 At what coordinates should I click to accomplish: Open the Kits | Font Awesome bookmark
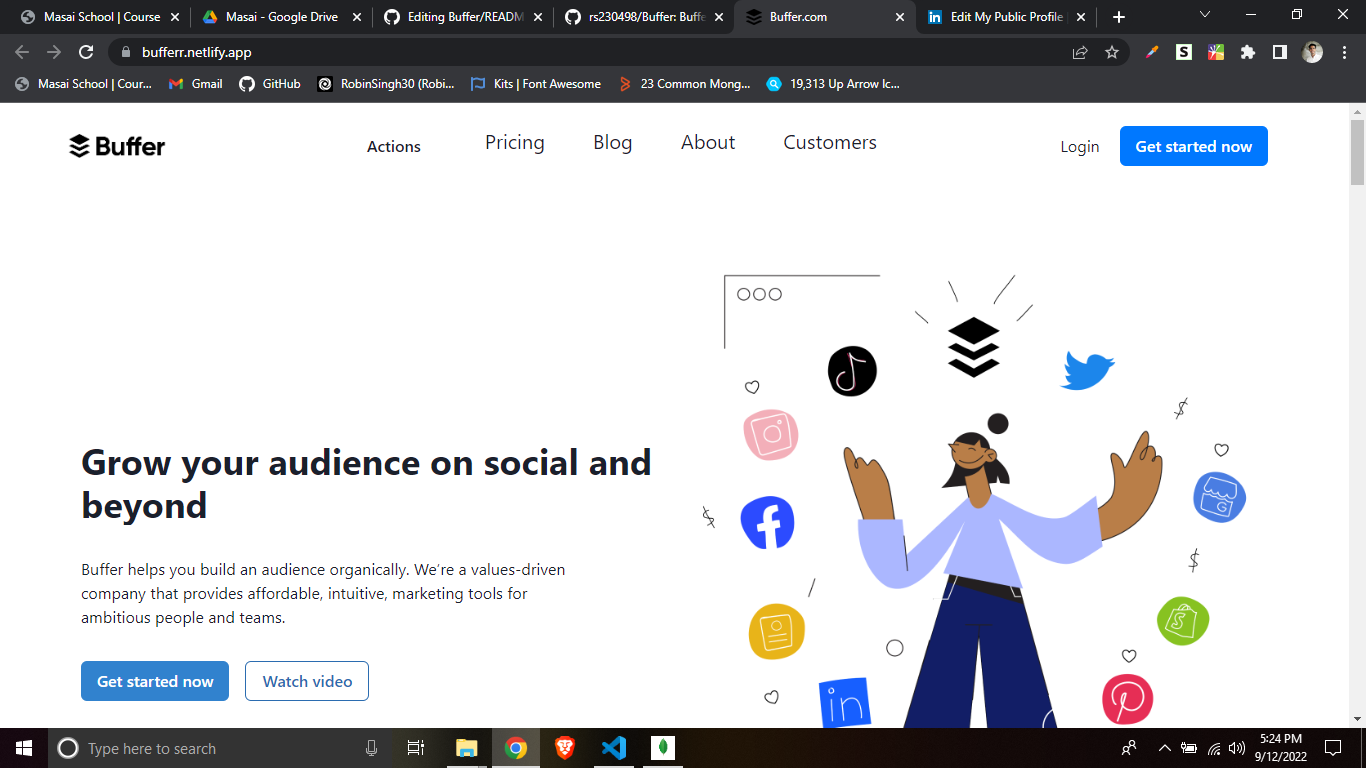pos(536,84)
